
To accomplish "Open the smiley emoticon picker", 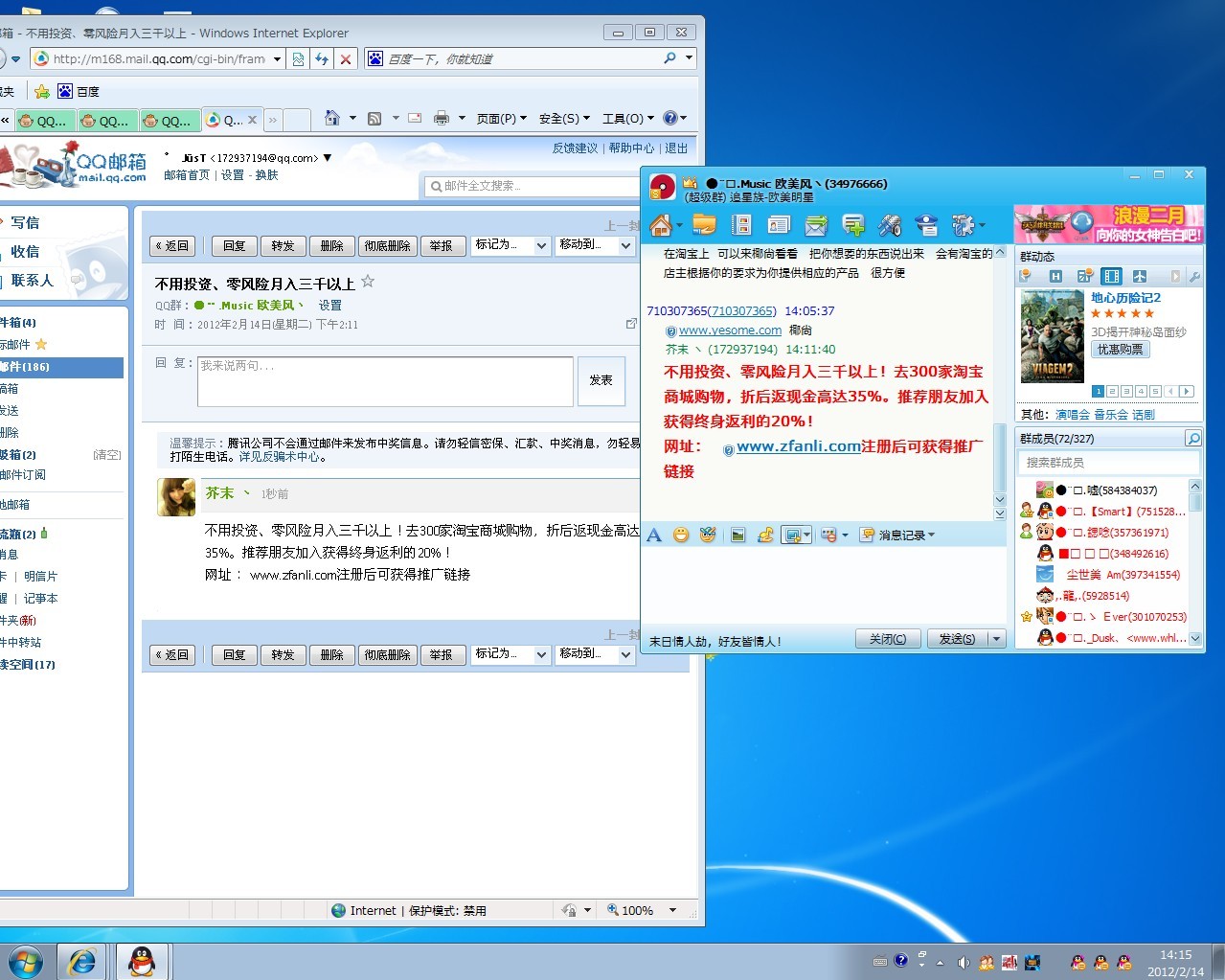I will click(681, 535).
